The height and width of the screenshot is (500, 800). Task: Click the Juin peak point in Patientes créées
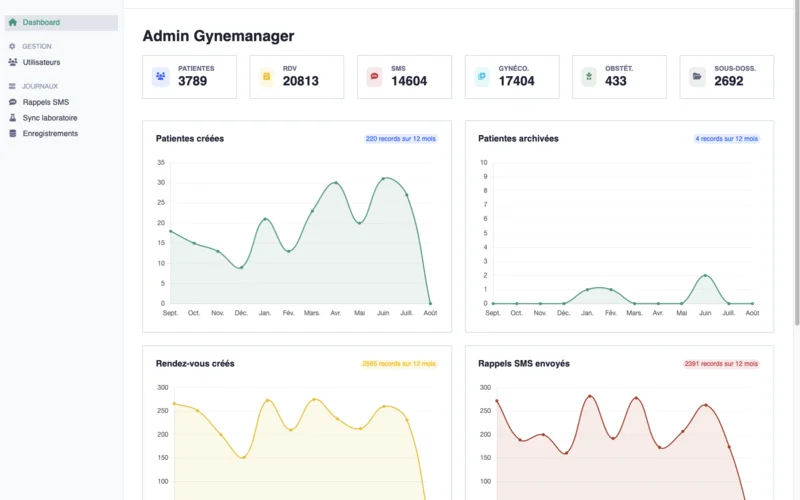pyautogui.click(x=383, y=179)
